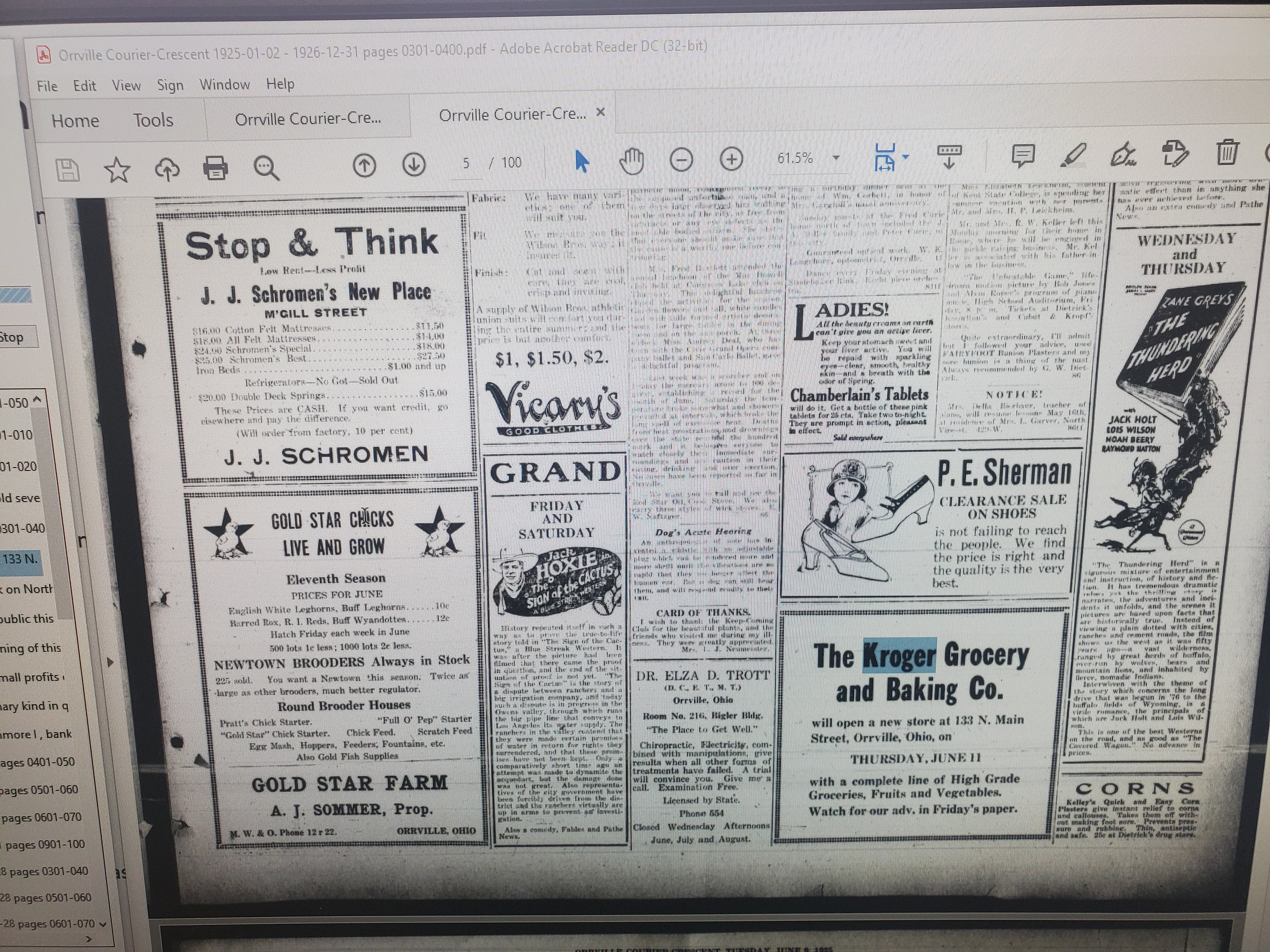Open the magnifier search tool
Image resolution: width=1270 pixels, height=952 pixels.
[266, 167]
